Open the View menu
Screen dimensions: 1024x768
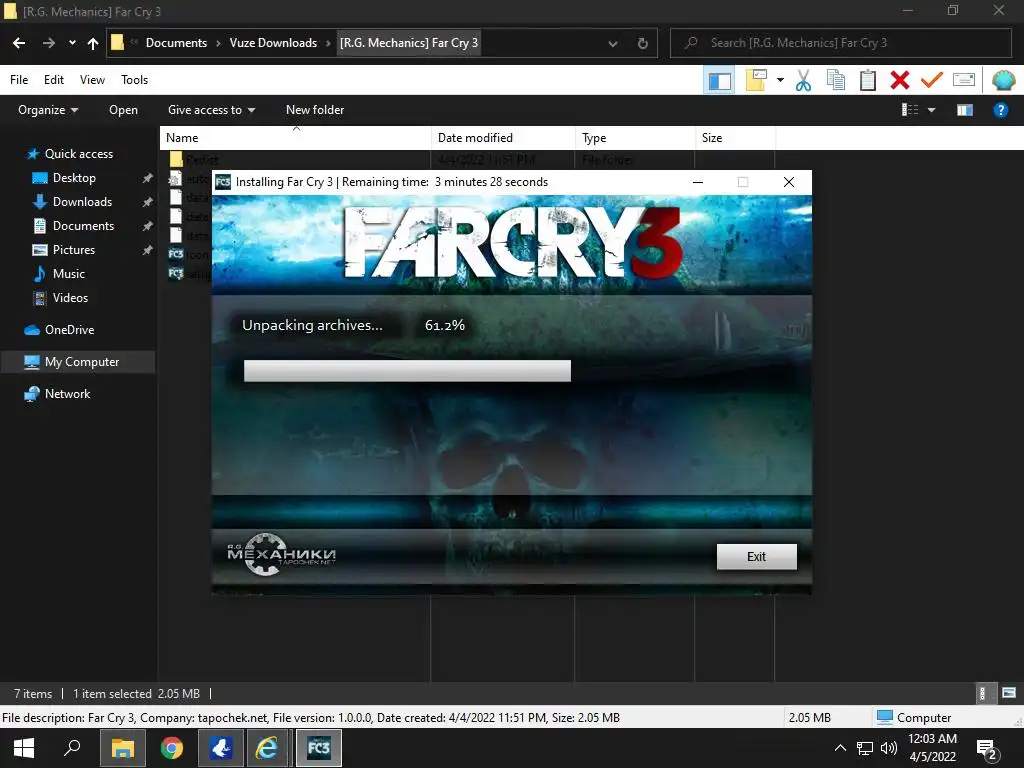pos(92,80)
